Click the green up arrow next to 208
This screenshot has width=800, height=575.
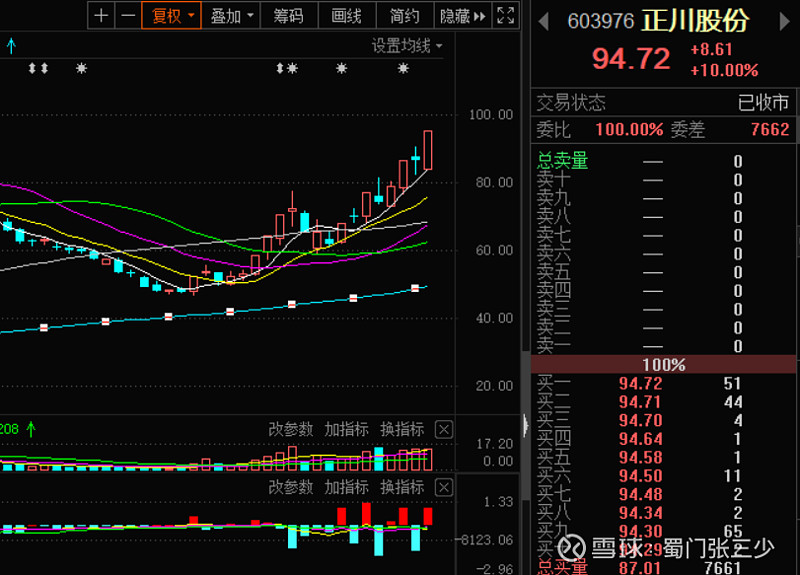[x=31, y=430]
